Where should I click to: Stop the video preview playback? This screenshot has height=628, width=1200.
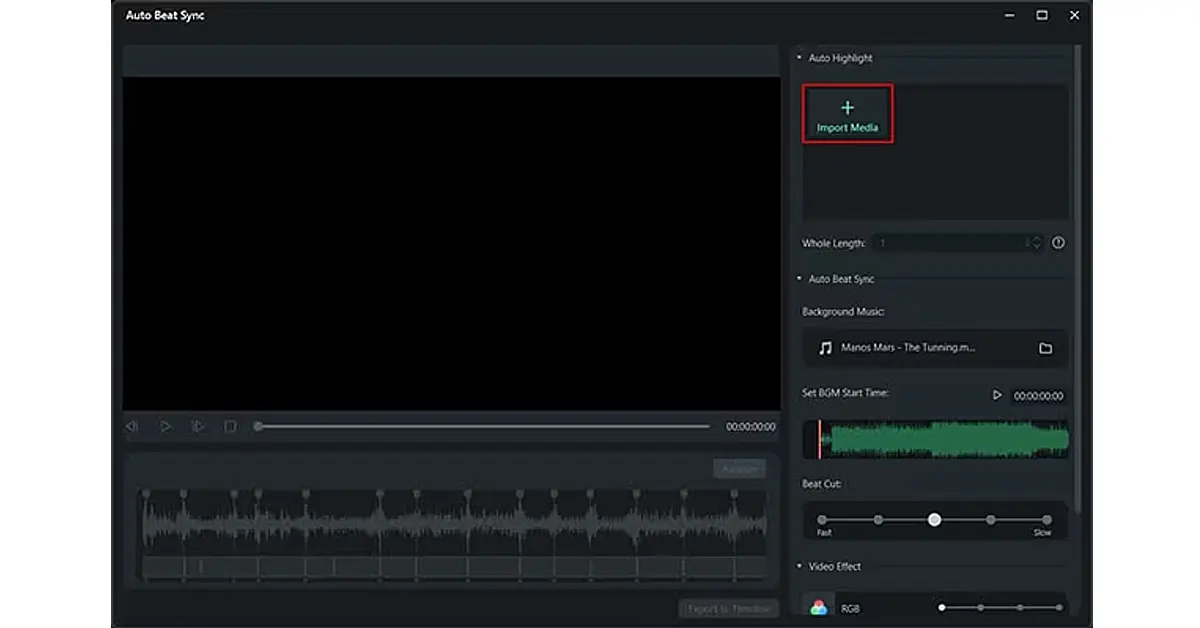coord(230,426)
